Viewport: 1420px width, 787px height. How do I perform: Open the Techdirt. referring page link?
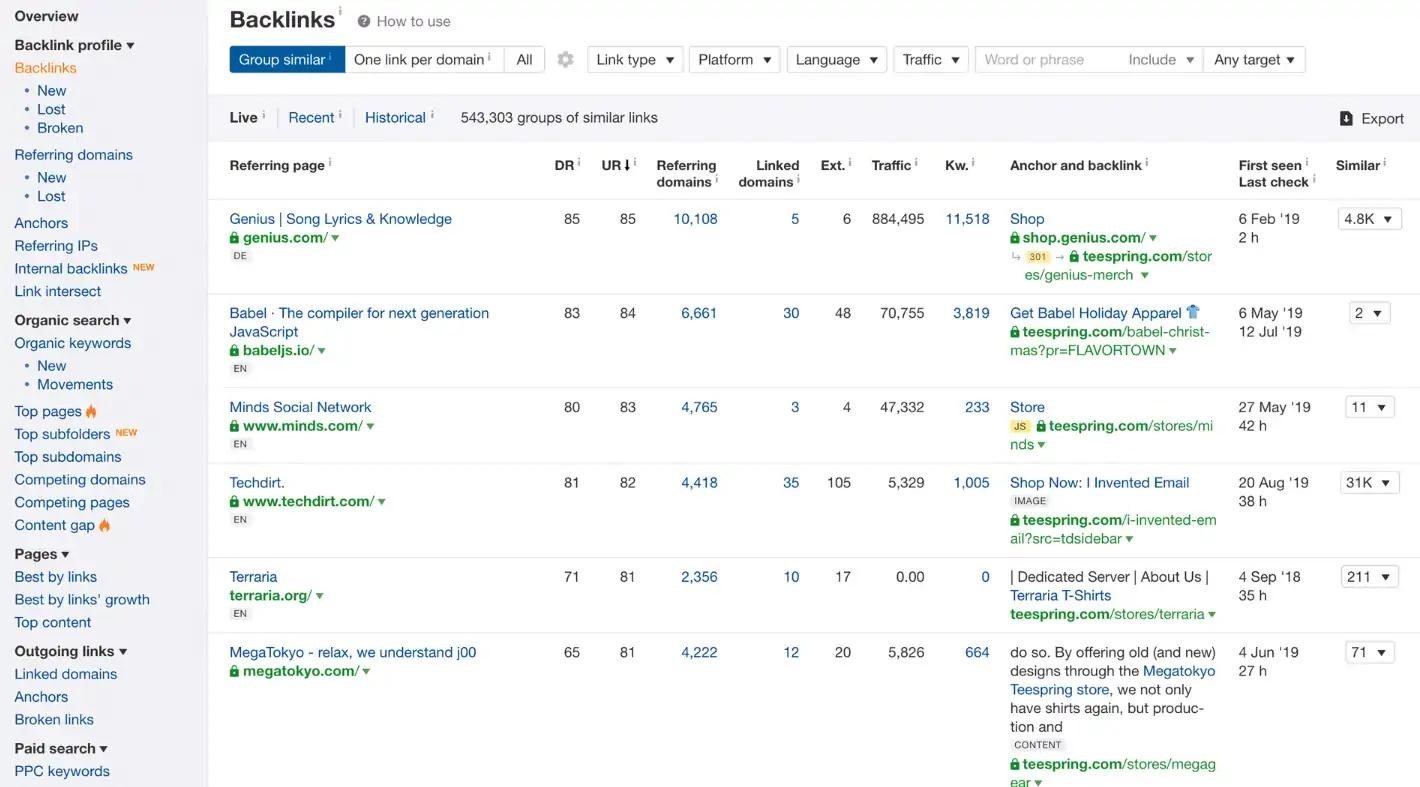(257, 483)
